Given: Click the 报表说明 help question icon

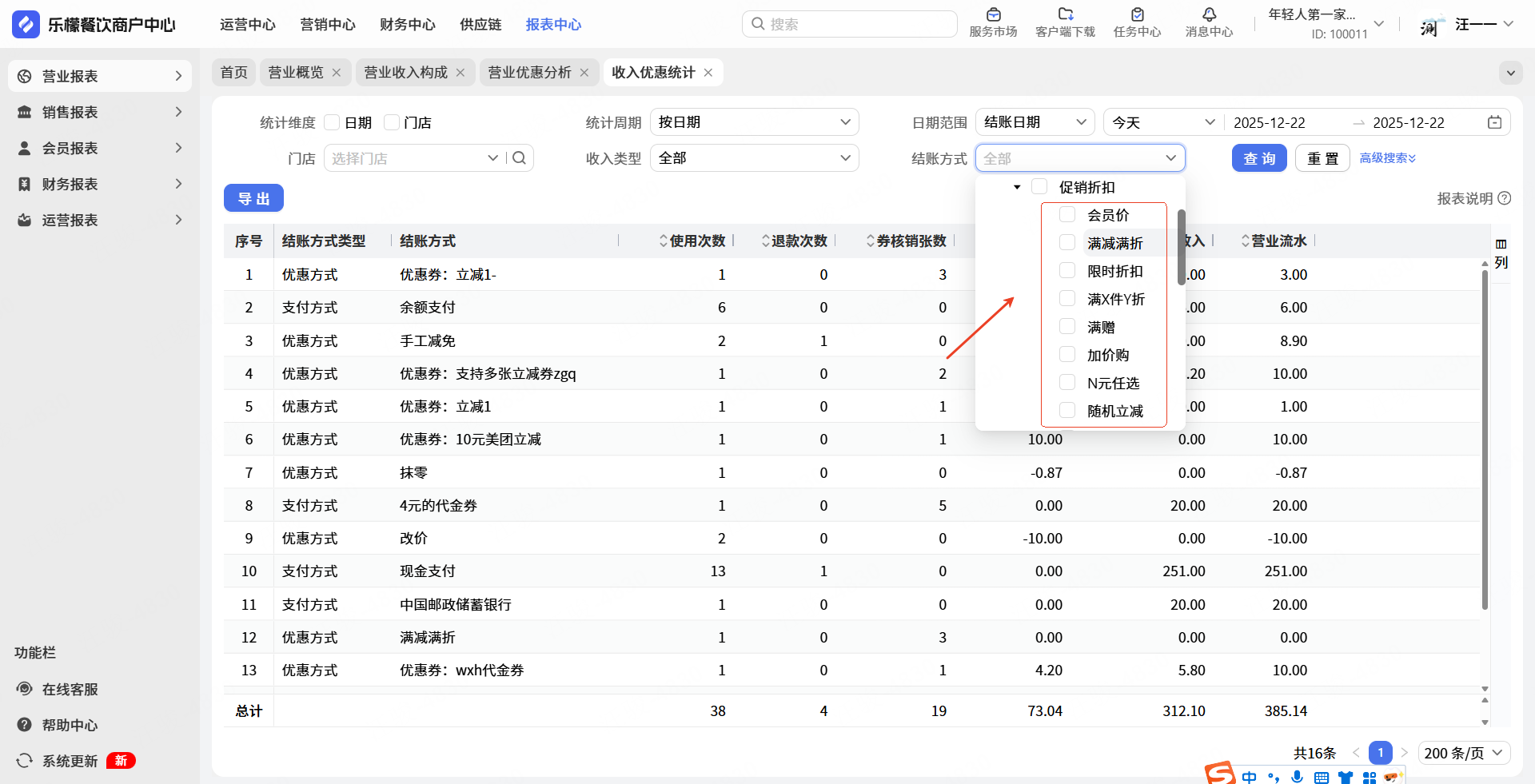Looking at the screenshot, I should tap(1505, 198).
